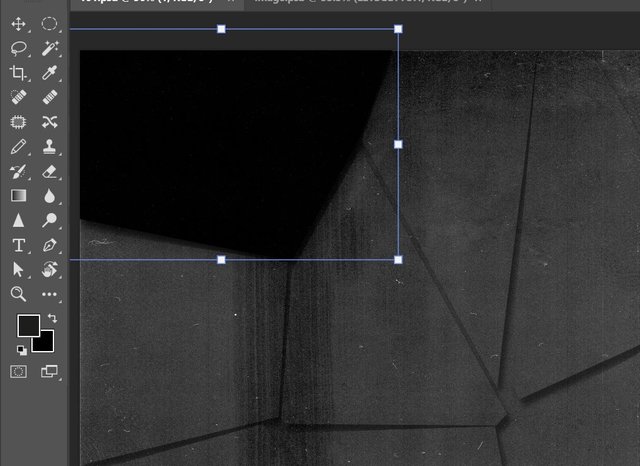This screenshot has width=640, height=466.
Task: Select the Move tool
Action: pyautogui.click(x=18, y=24)
